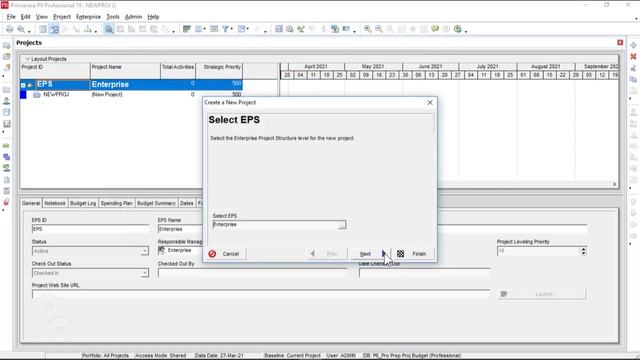Open the Enterprise menu
The width and height of the screenshot is (640, 360).
pyautogui.click(x=89, y=17)
